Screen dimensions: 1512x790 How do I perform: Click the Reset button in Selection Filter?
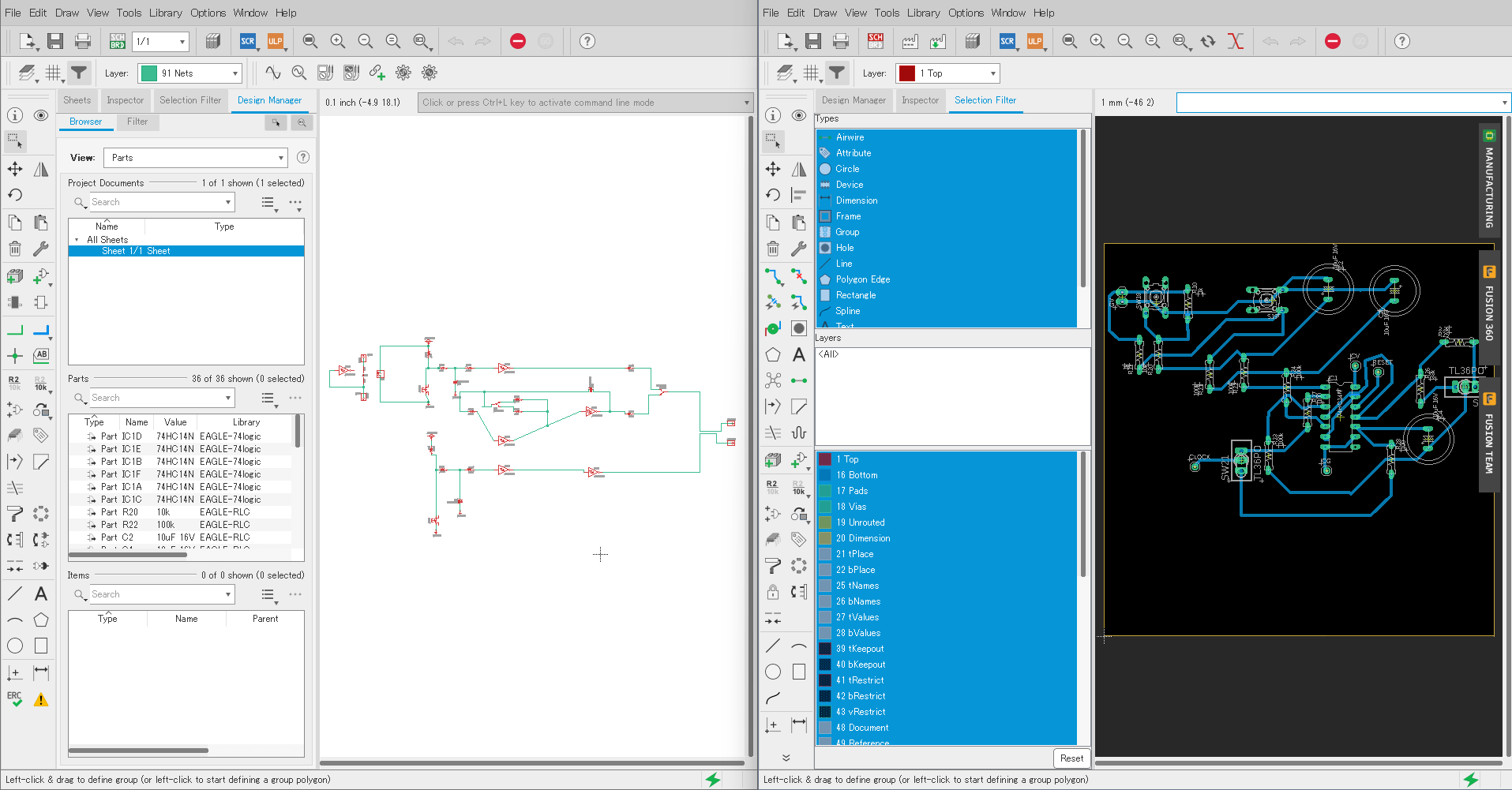click(x=1071, y=758)
